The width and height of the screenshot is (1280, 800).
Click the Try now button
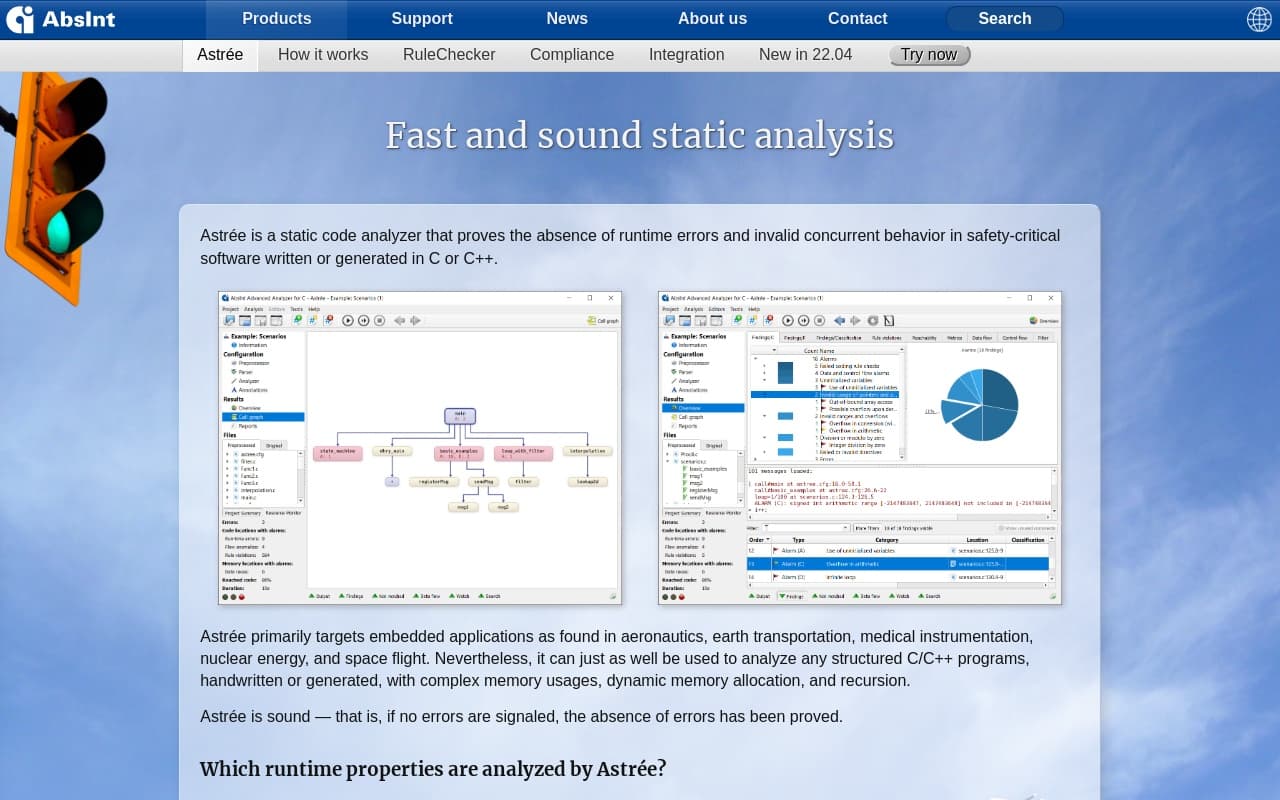(x=929, y=55)
